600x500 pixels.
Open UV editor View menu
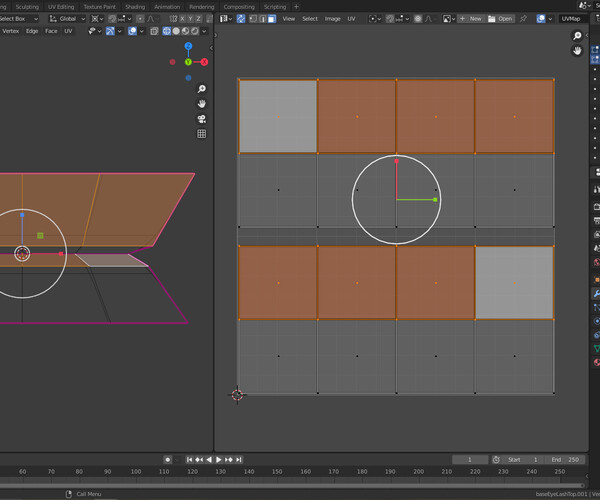click(289, 19)
